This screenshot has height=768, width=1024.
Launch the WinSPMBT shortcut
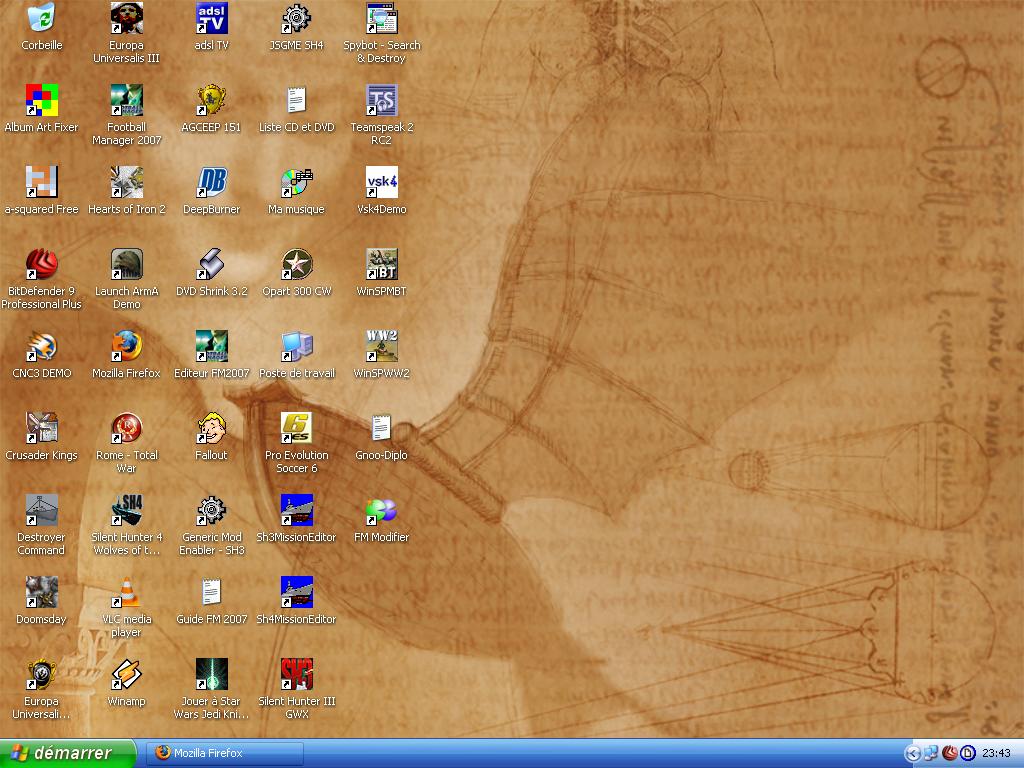381,264
